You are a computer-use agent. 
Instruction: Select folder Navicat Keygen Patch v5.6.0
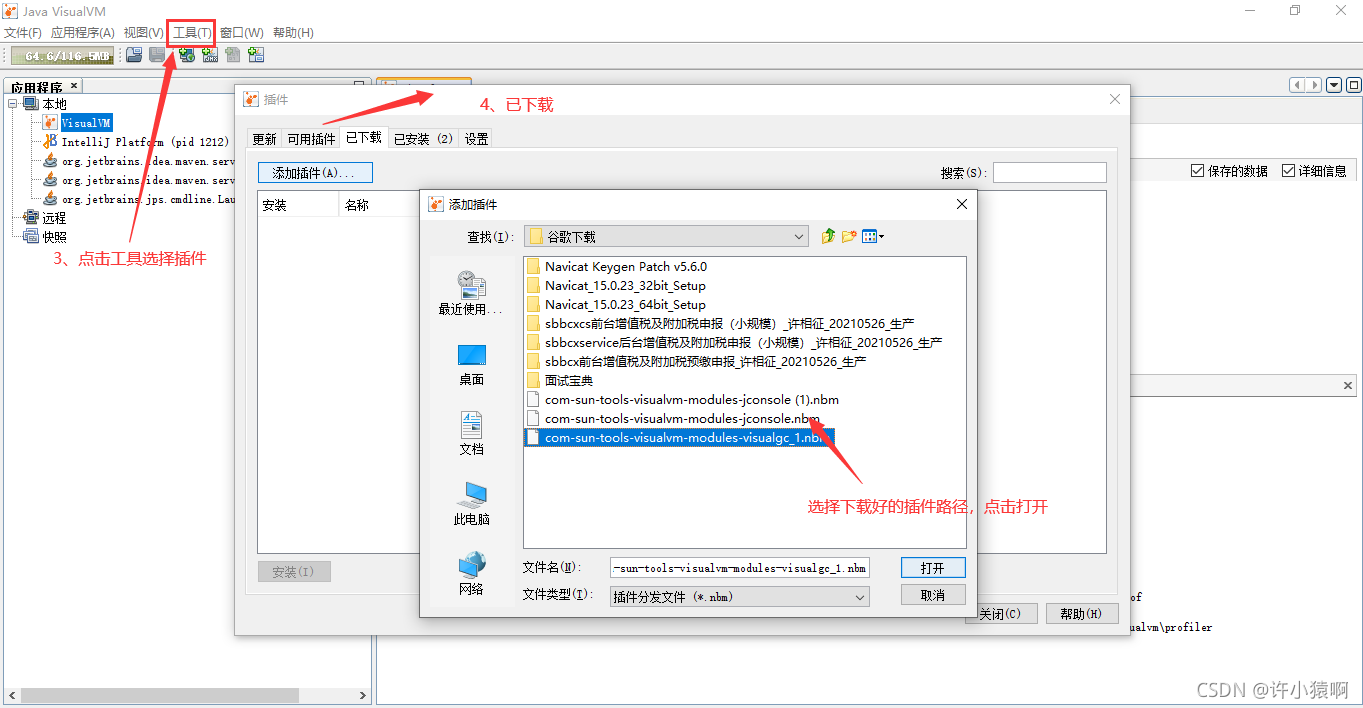point(625,267)
